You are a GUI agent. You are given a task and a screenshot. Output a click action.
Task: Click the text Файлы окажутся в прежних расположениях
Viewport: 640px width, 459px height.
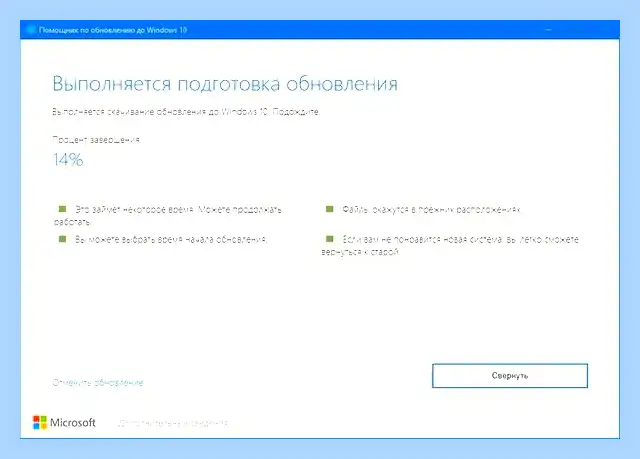coord(431,210)
